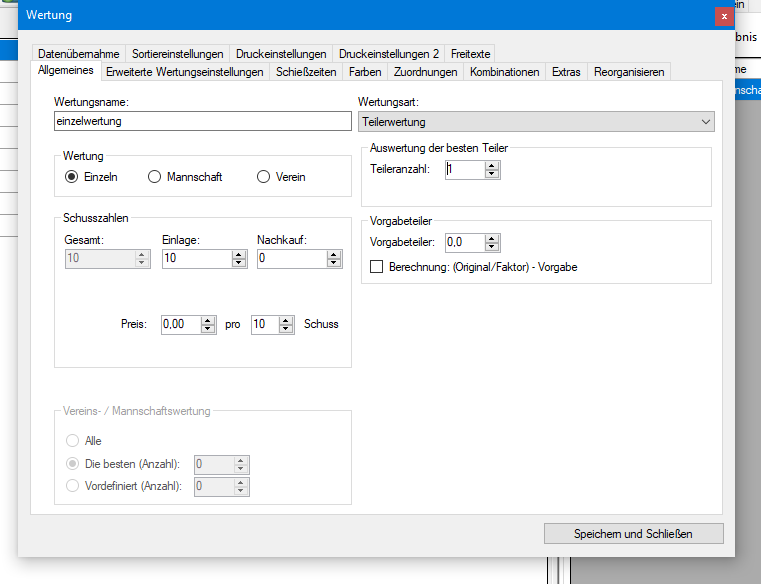Increase the Teileranzahl value
The image size is (761, 584).
(491, 166)
